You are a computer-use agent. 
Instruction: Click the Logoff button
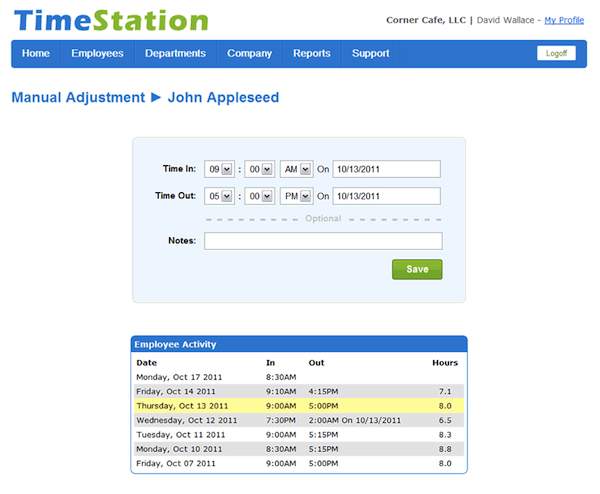(556, 54)
